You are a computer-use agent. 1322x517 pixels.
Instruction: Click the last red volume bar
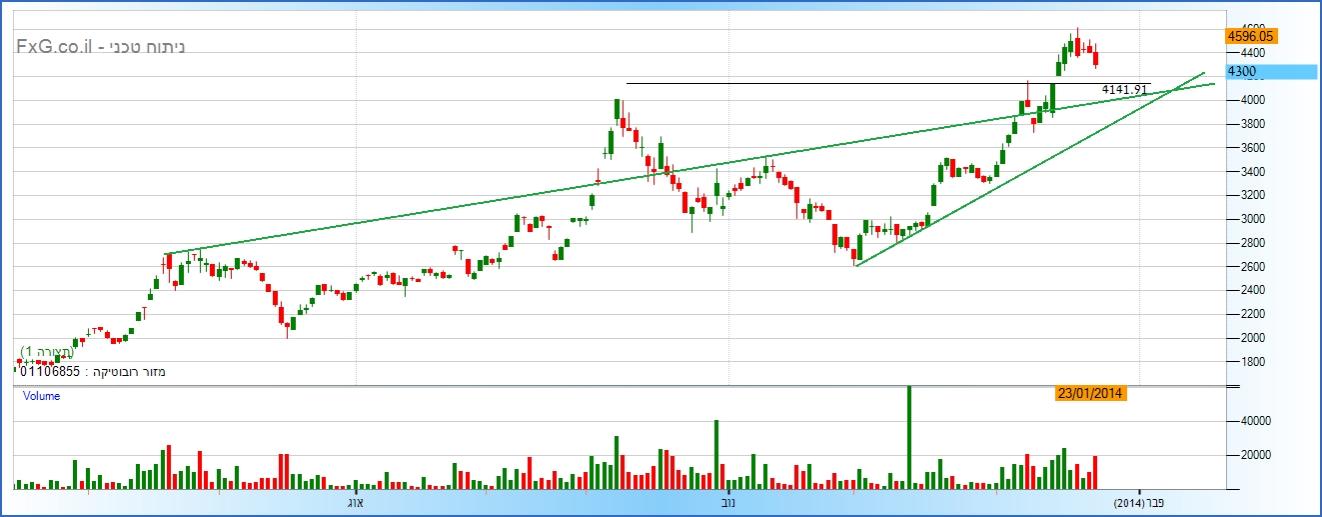pos(1096,471)
